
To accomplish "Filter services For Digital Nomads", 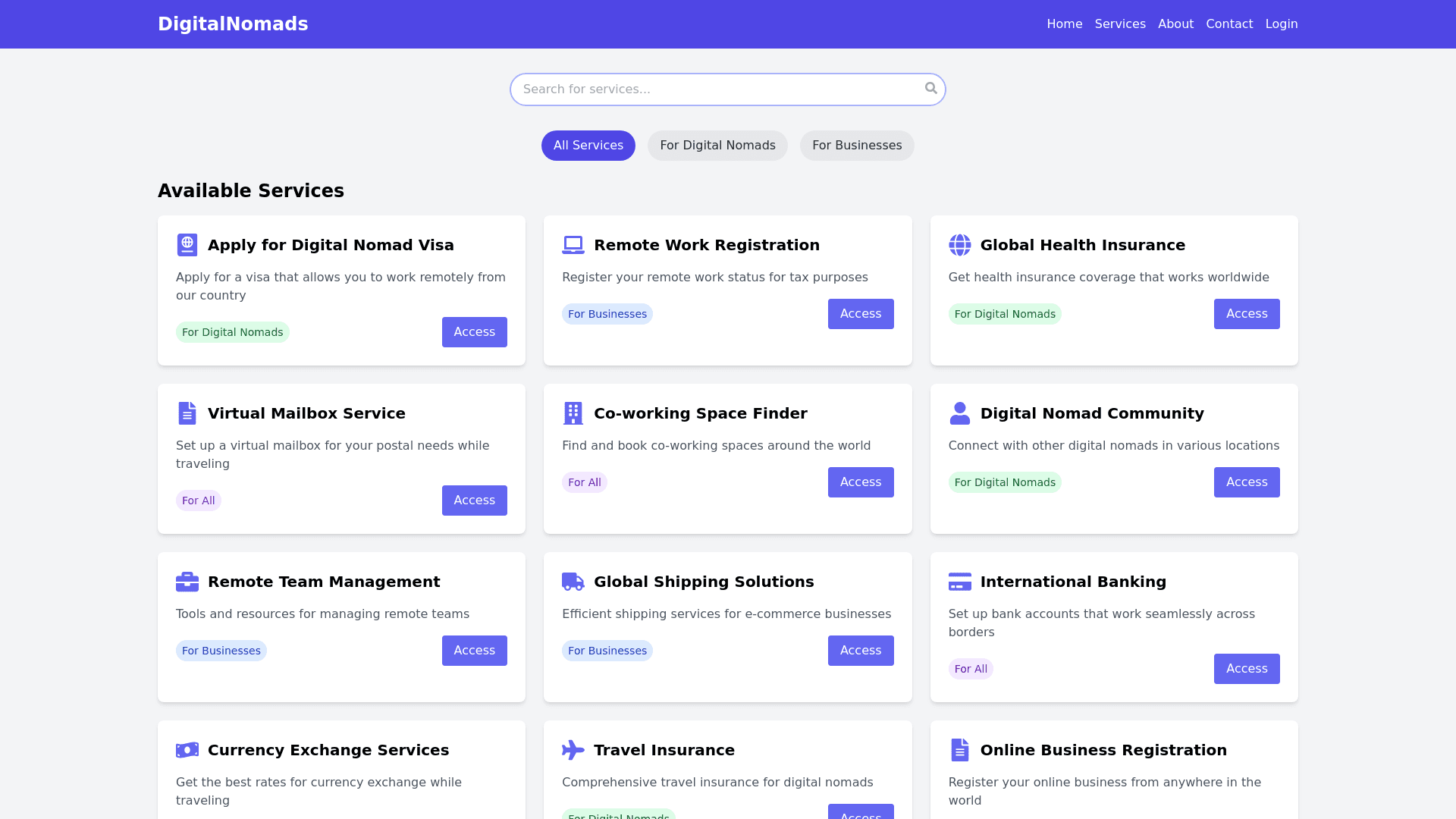I will click(x=717, y=146).
